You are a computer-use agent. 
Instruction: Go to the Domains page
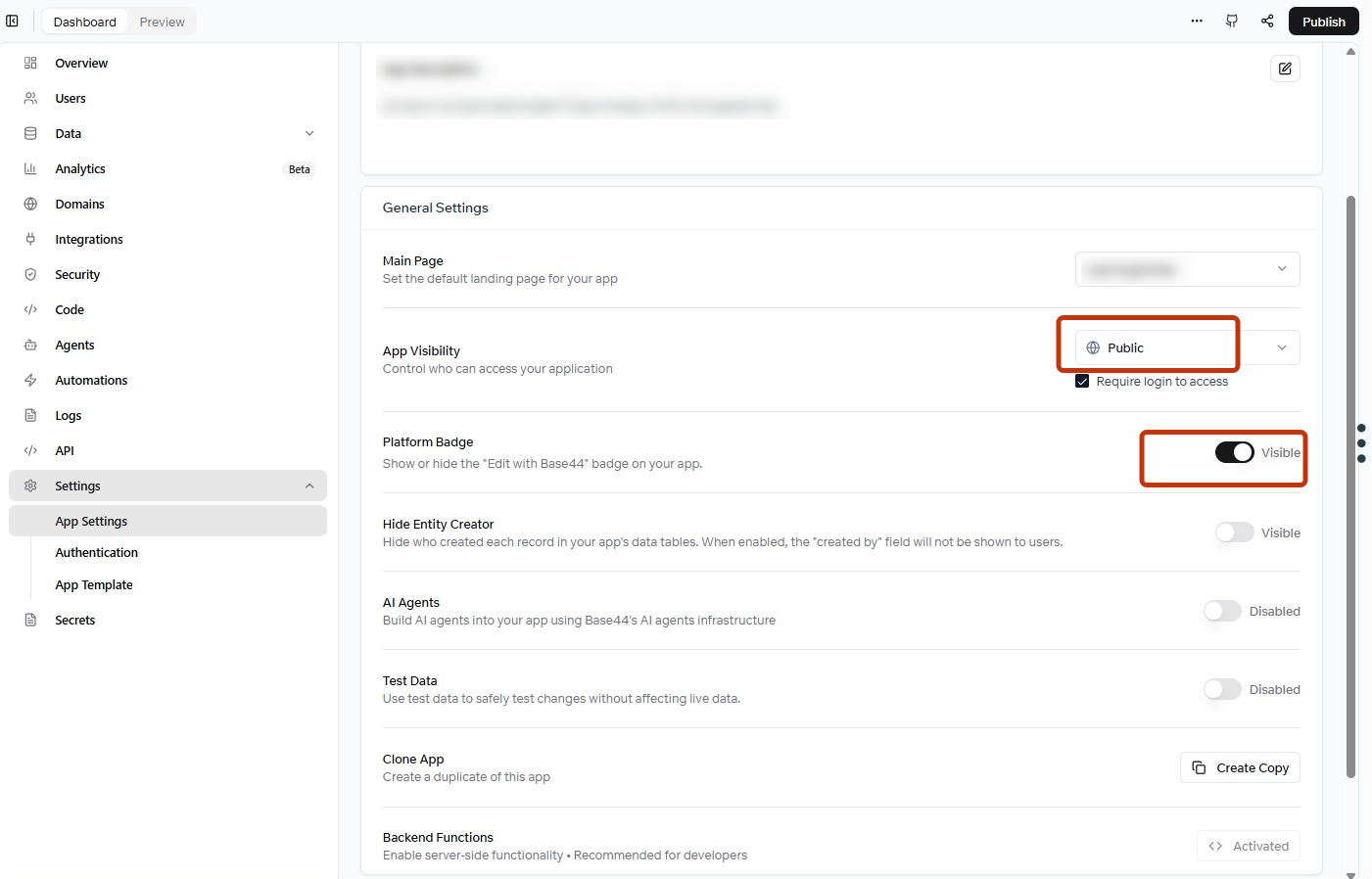click(79, 205)
